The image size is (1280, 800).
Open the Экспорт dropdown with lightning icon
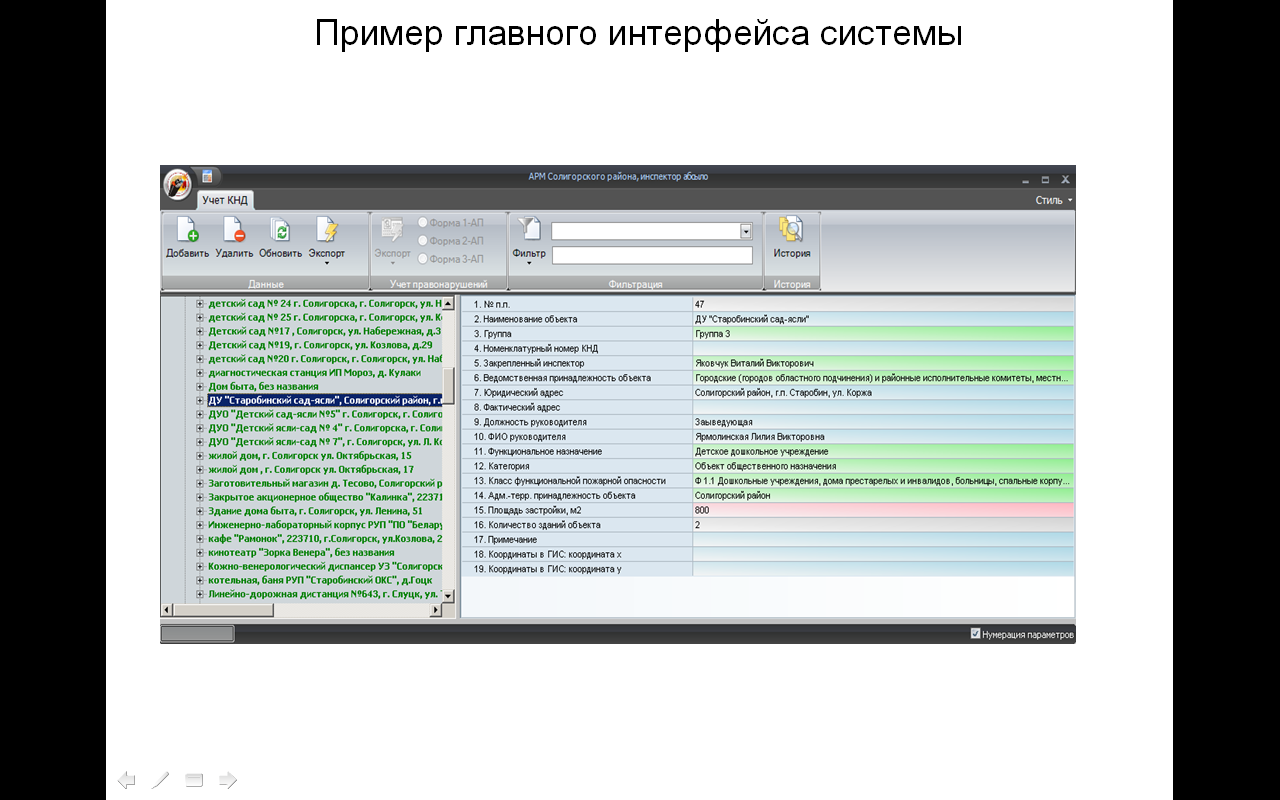326,235
